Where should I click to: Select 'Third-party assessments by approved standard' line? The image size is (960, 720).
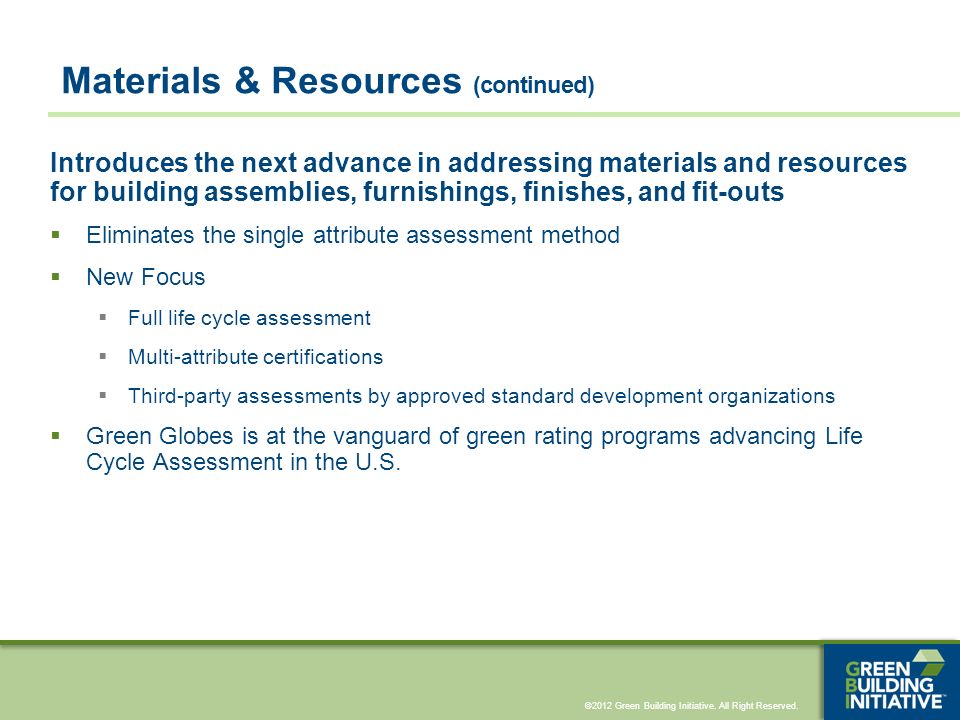click(481, 396)
